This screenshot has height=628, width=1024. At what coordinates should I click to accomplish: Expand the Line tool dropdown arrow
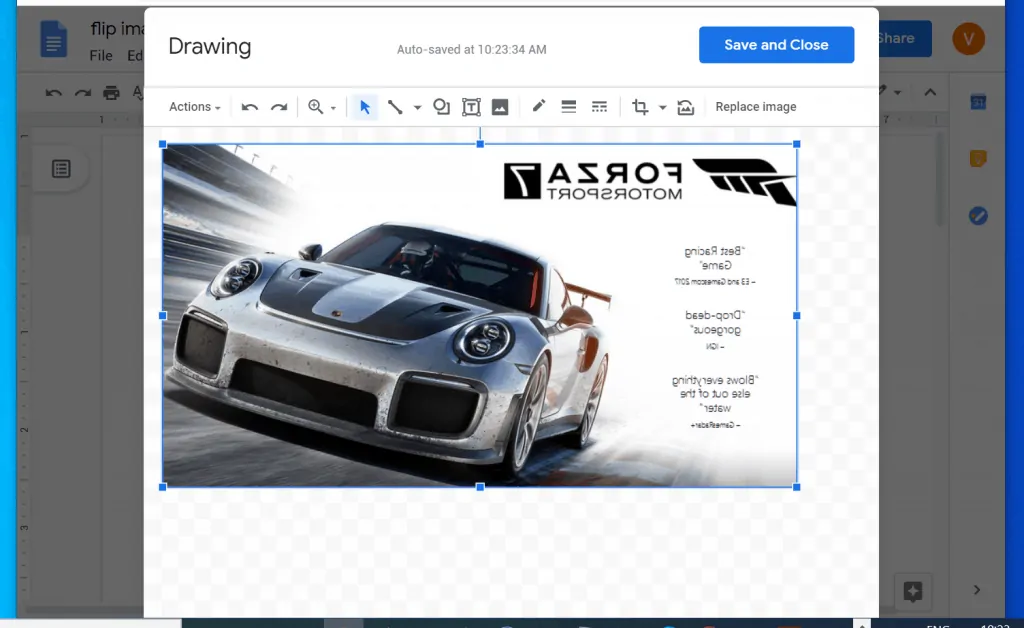point(417,108)
